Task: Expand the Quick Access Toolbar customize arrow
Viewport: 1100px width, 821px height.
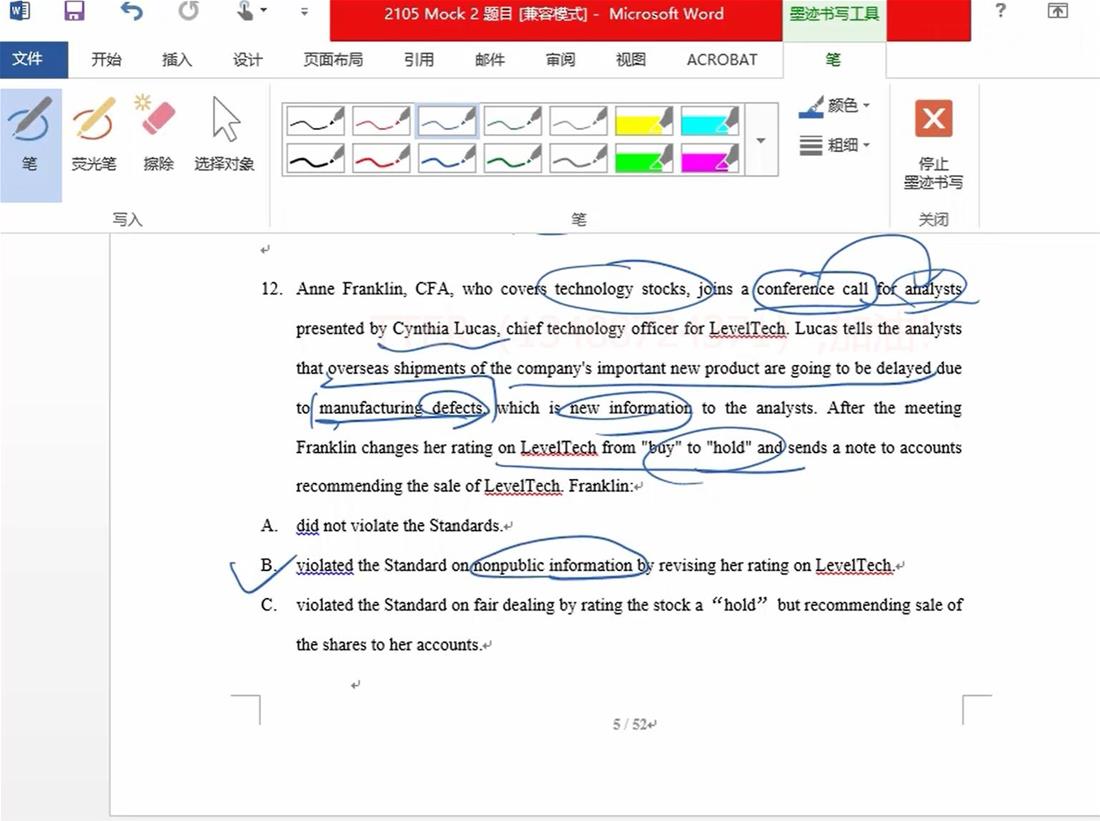Action: tap(304, 12)
